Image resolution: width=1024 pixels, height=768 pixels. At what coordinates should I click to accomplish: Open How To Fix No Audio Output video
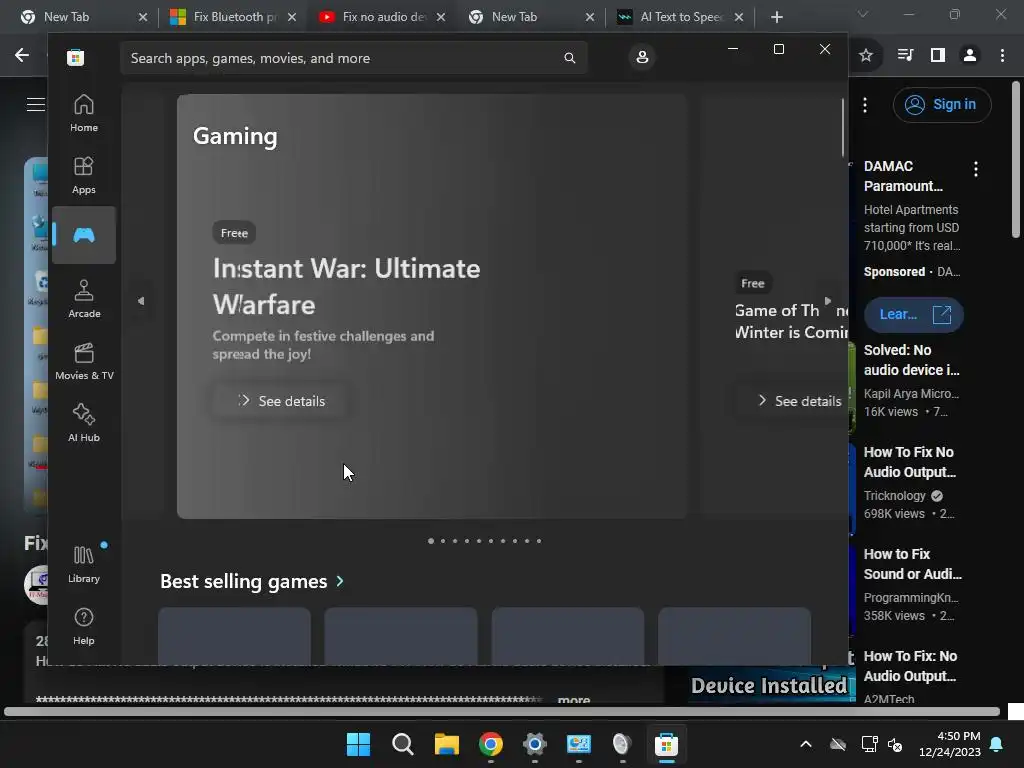[x=910, y=462]
